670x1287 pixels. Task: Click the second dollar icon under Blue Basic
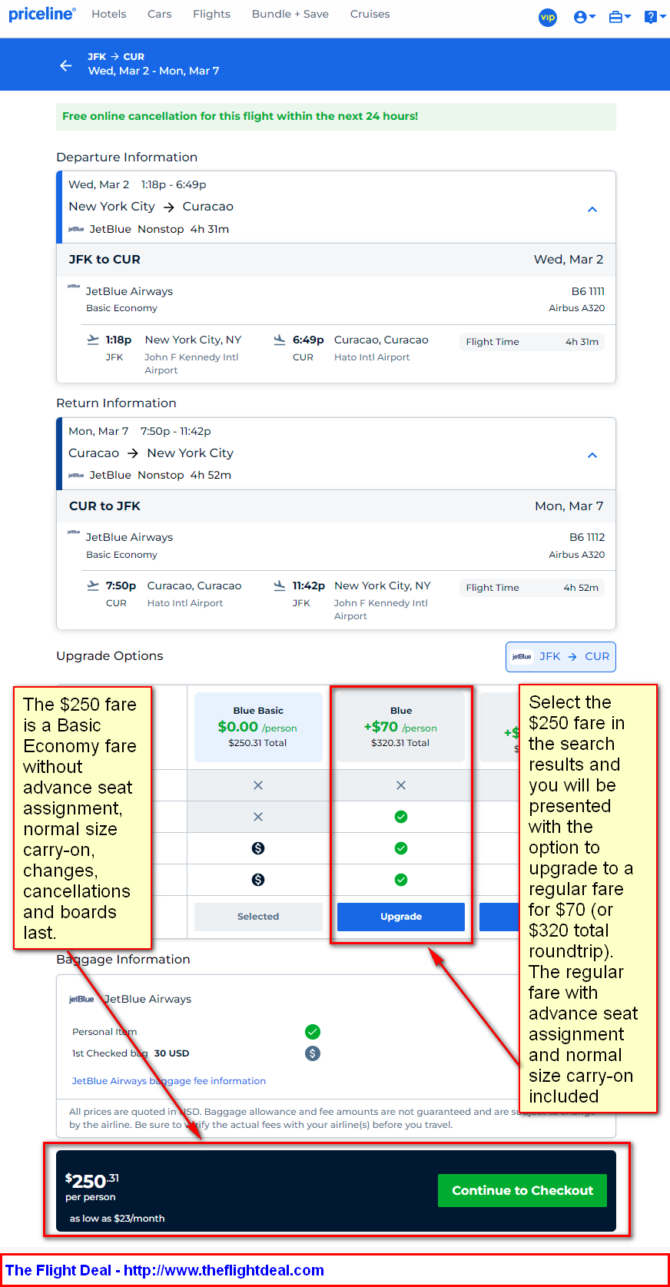[258, 880]
